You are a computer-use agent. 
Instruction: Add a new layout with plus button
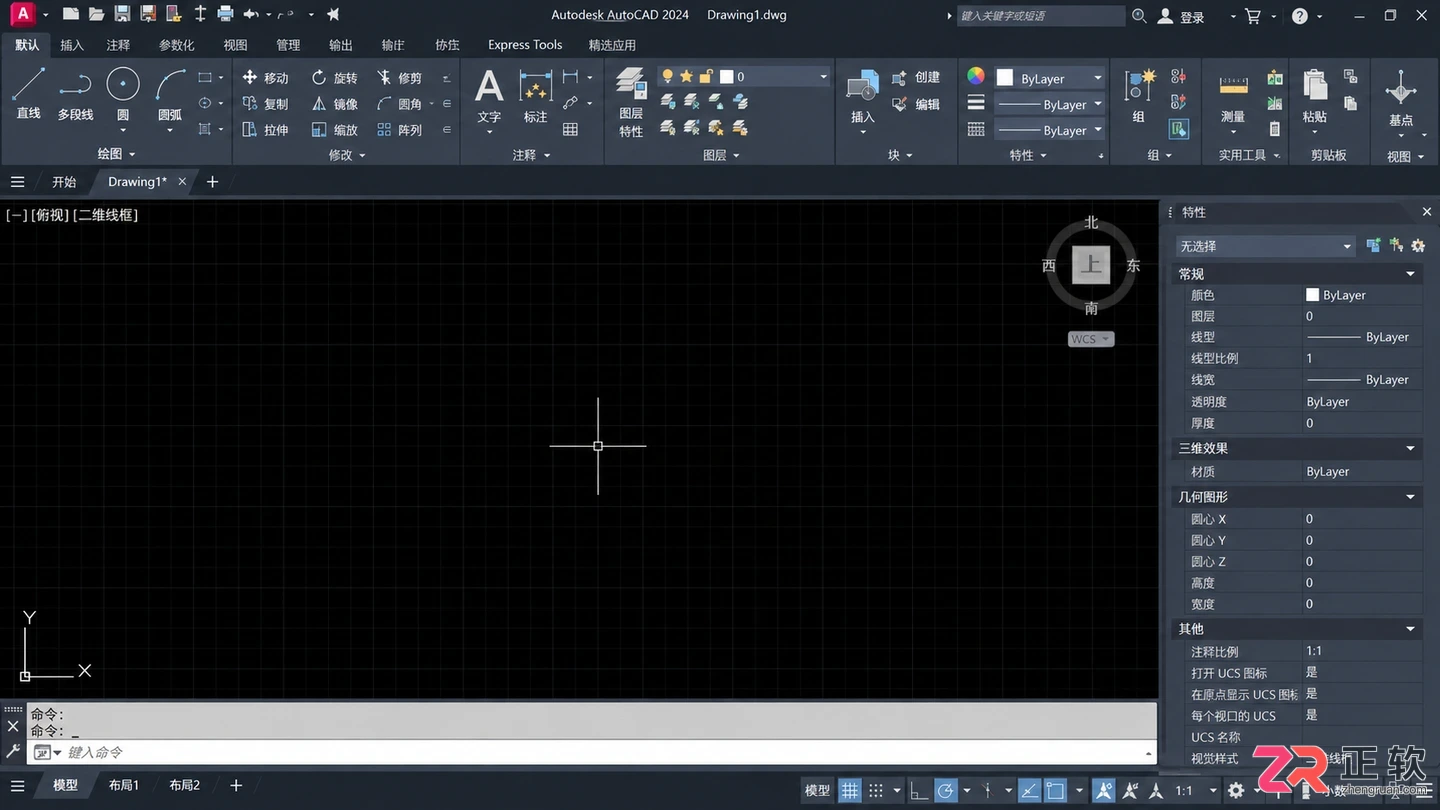pyautogui.click(x=236, y=786)
